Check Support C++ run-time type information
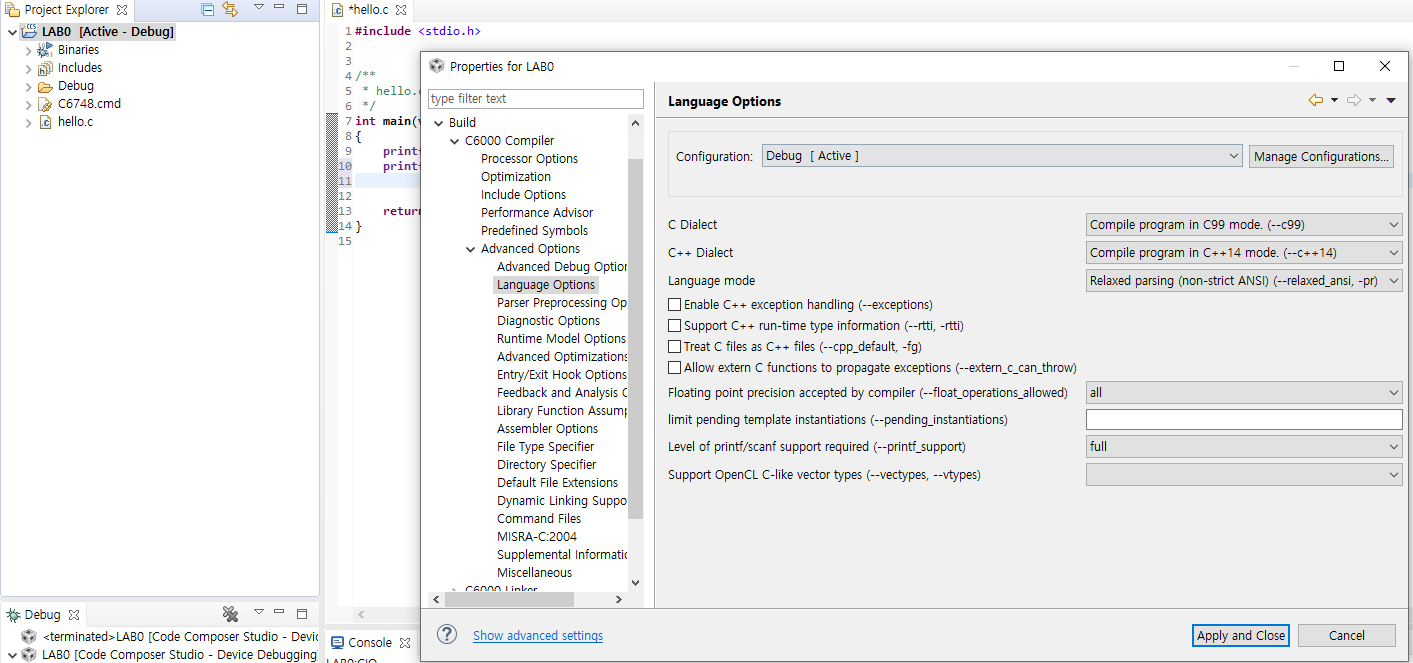Image resolution: width=1413 pixels, height=663 pixels. coord(675,325)
